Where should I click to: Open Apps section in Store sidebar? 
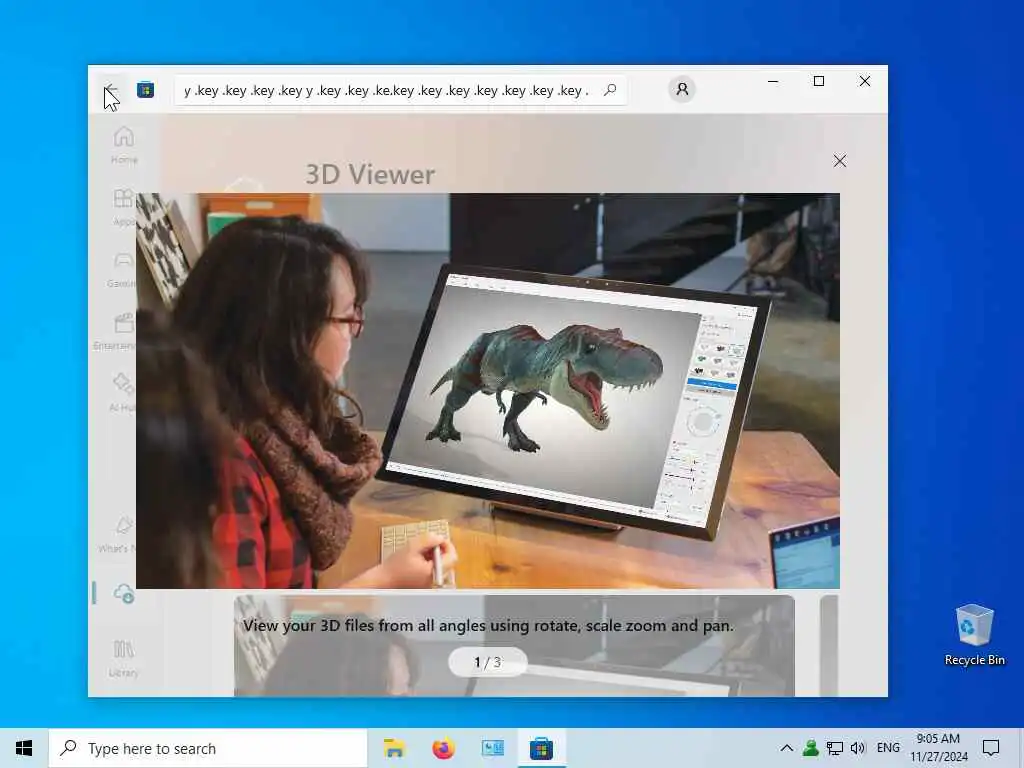point(123,208)
